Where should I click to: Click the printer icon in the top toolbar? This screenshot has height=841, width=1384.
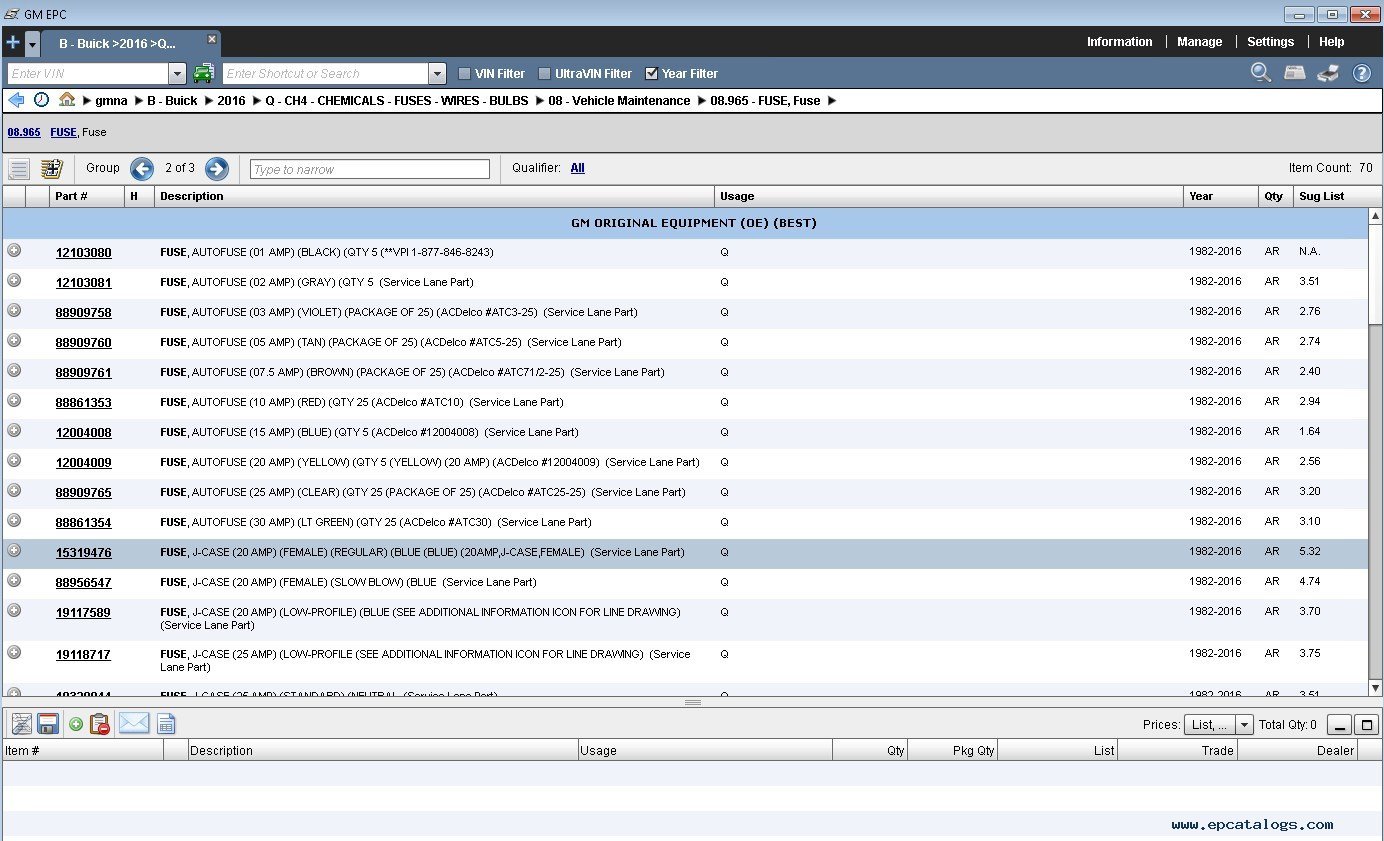(x=1328, y=73)
